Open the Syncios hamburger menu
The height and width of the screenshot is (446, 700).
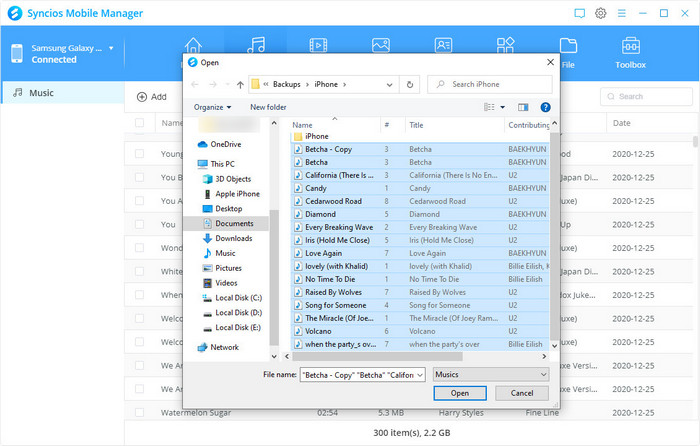(621, 13)
